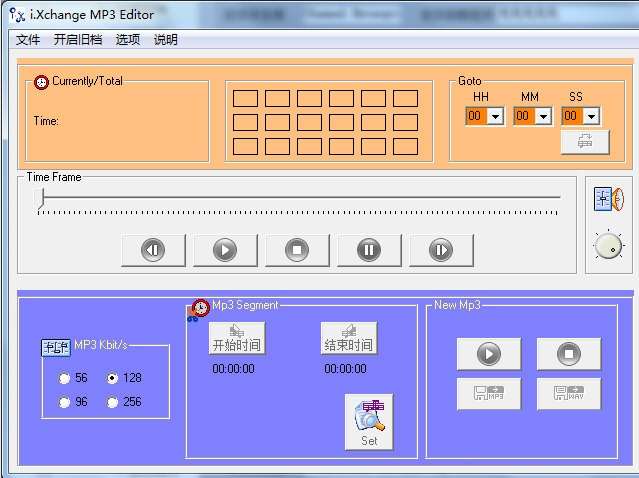Stop playback with the stop button
639x478 pixels.
click(x=297, y=250)
